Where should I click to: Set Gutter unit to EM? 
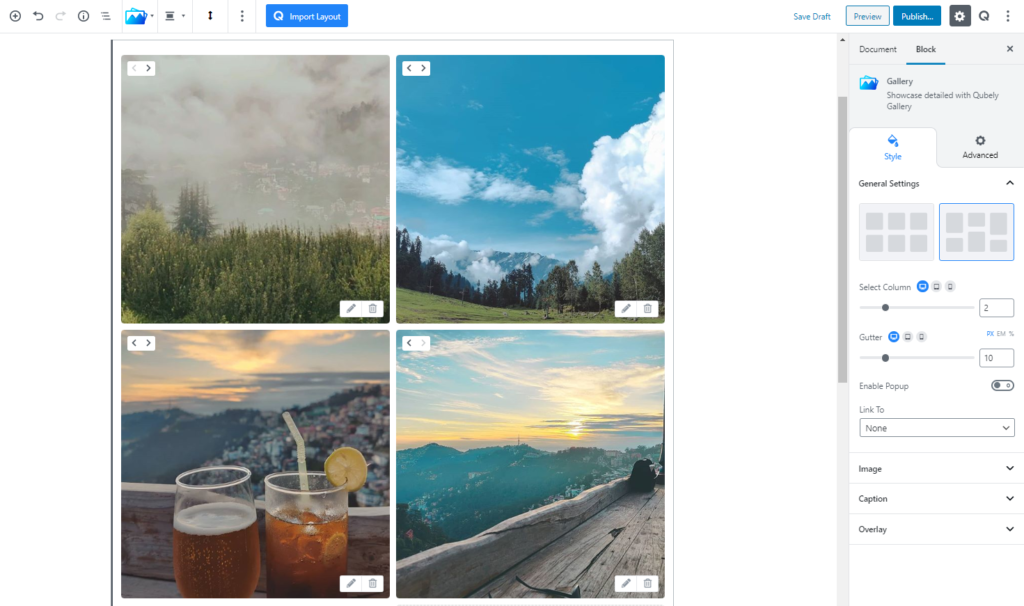coord(1001,334)
